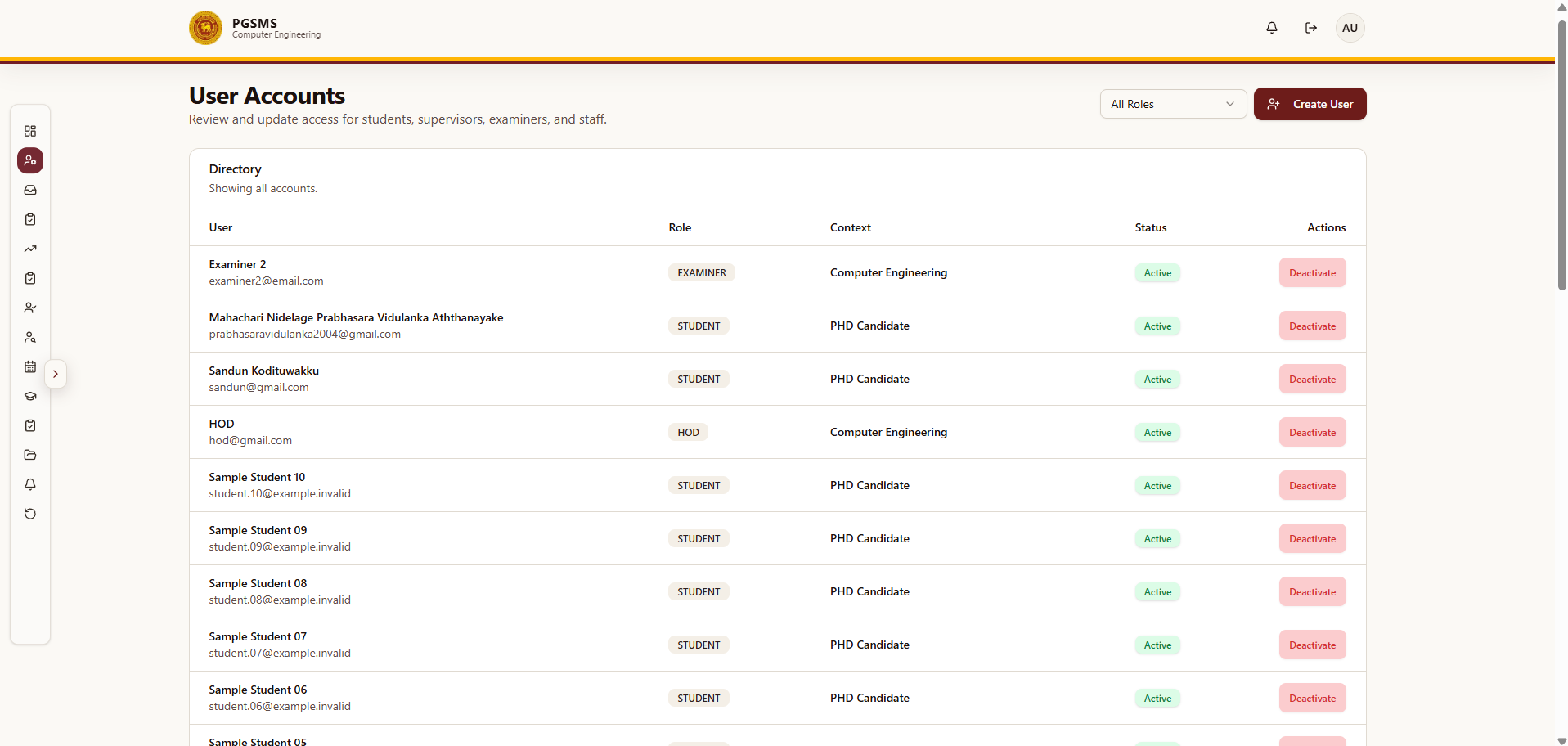Click the logout icon in the header
Screen dimensions: 1568x746
1311,28
